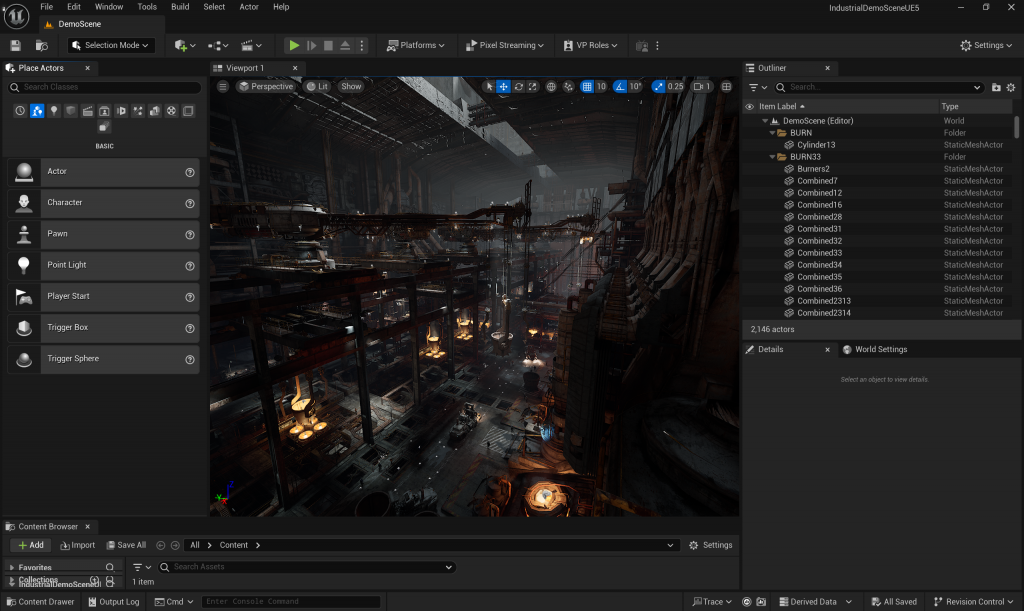
Task: Open the VP Roles dropdown
Action: tap(590, 45)
